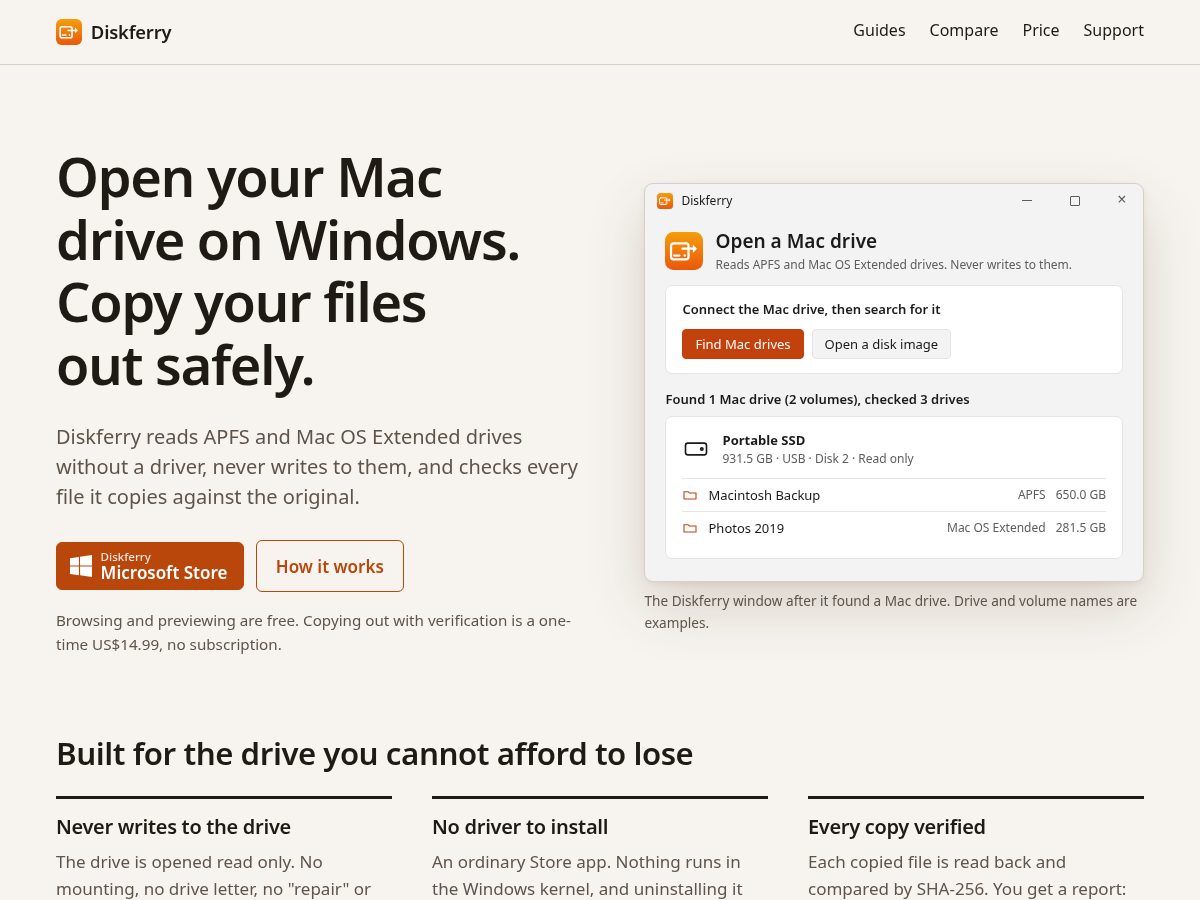Click the APFS format label
This screenshot has width=1200, height=900.
pyautogui.click(x=1032, y=495)
